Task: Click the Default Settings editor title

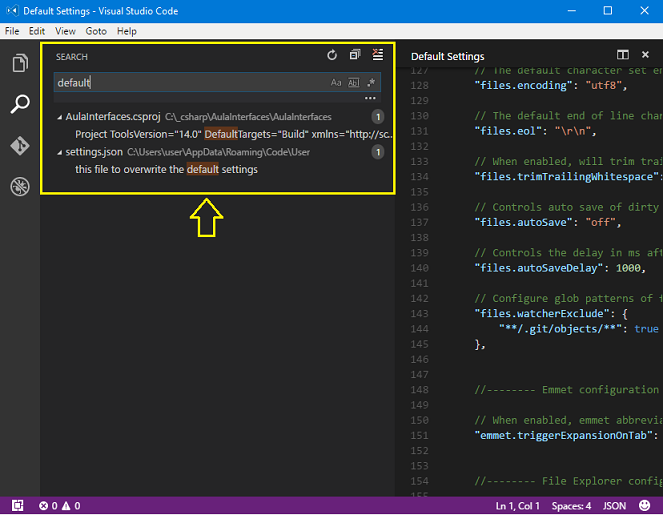Action: tap(447, 56)
